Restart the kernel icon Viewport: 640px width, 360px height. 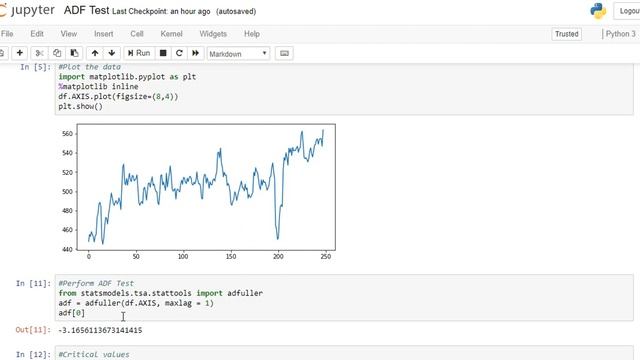[x=179, y=53]
